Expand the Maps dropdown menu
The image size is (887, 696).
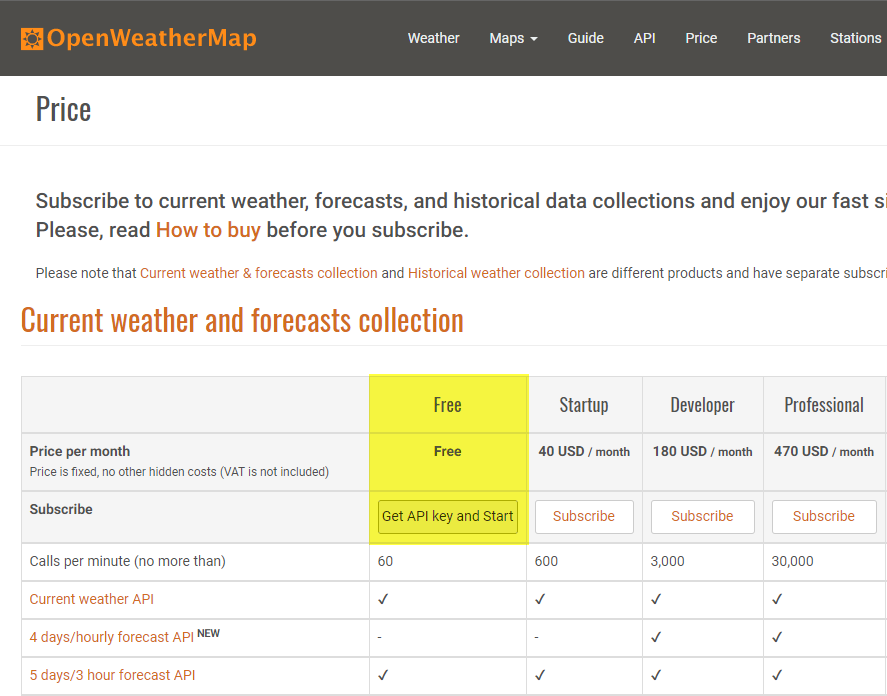coord(513,38)
